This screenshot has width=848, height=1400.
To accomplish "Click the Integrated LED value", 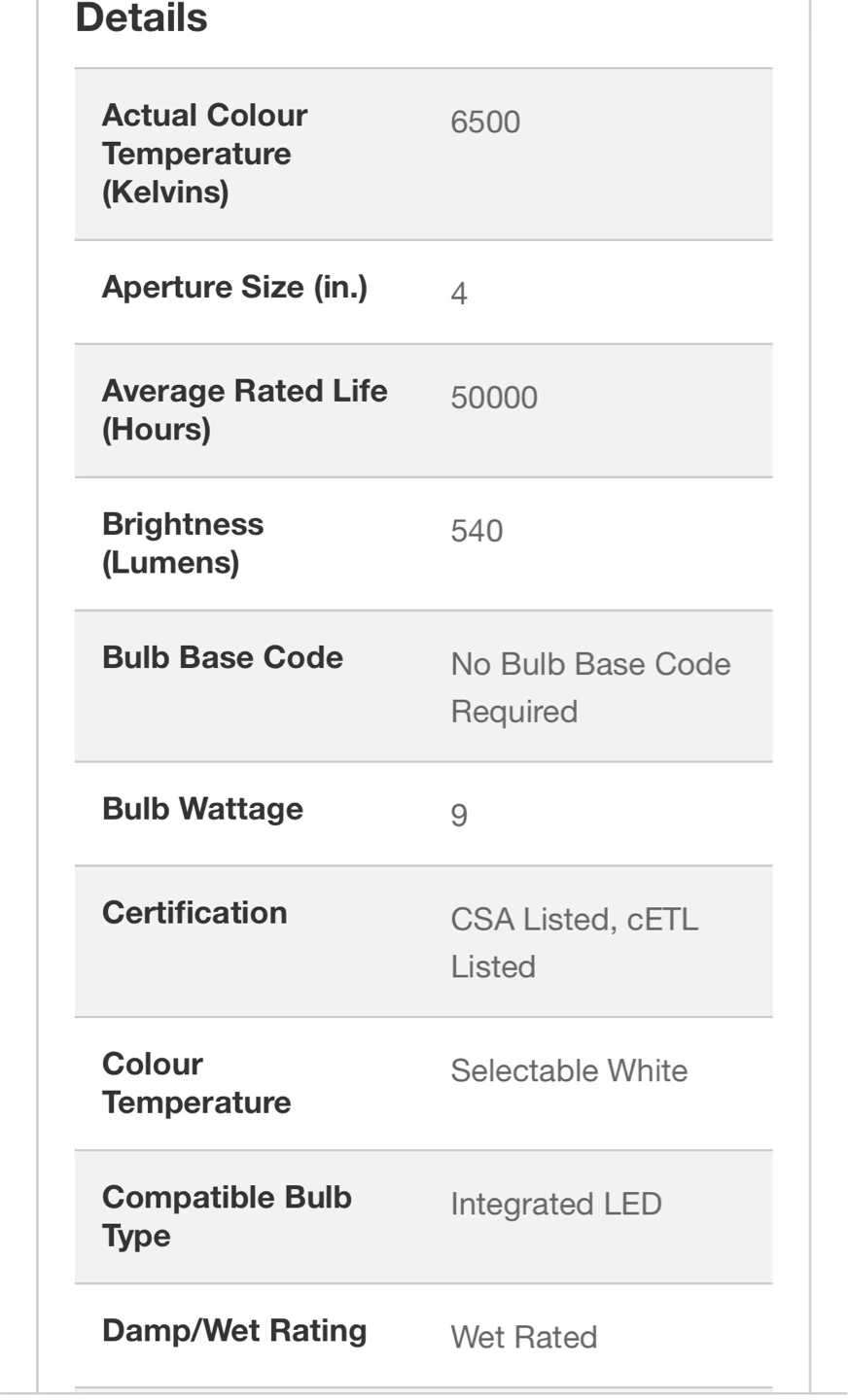I will [x=556, y=1204].
